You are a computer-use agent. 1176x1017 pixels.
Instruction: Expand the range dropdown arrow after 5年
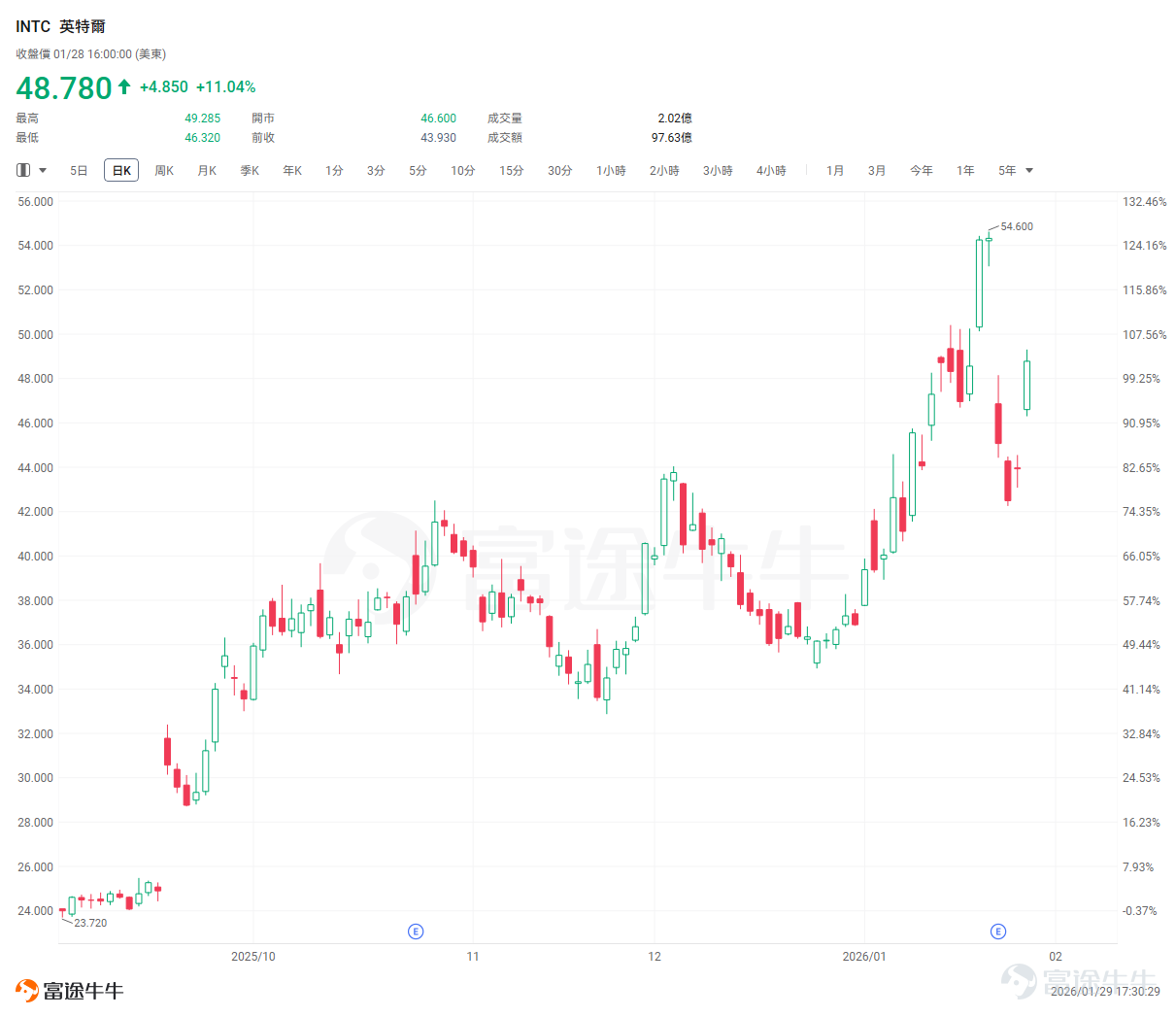click(1029, 171)
